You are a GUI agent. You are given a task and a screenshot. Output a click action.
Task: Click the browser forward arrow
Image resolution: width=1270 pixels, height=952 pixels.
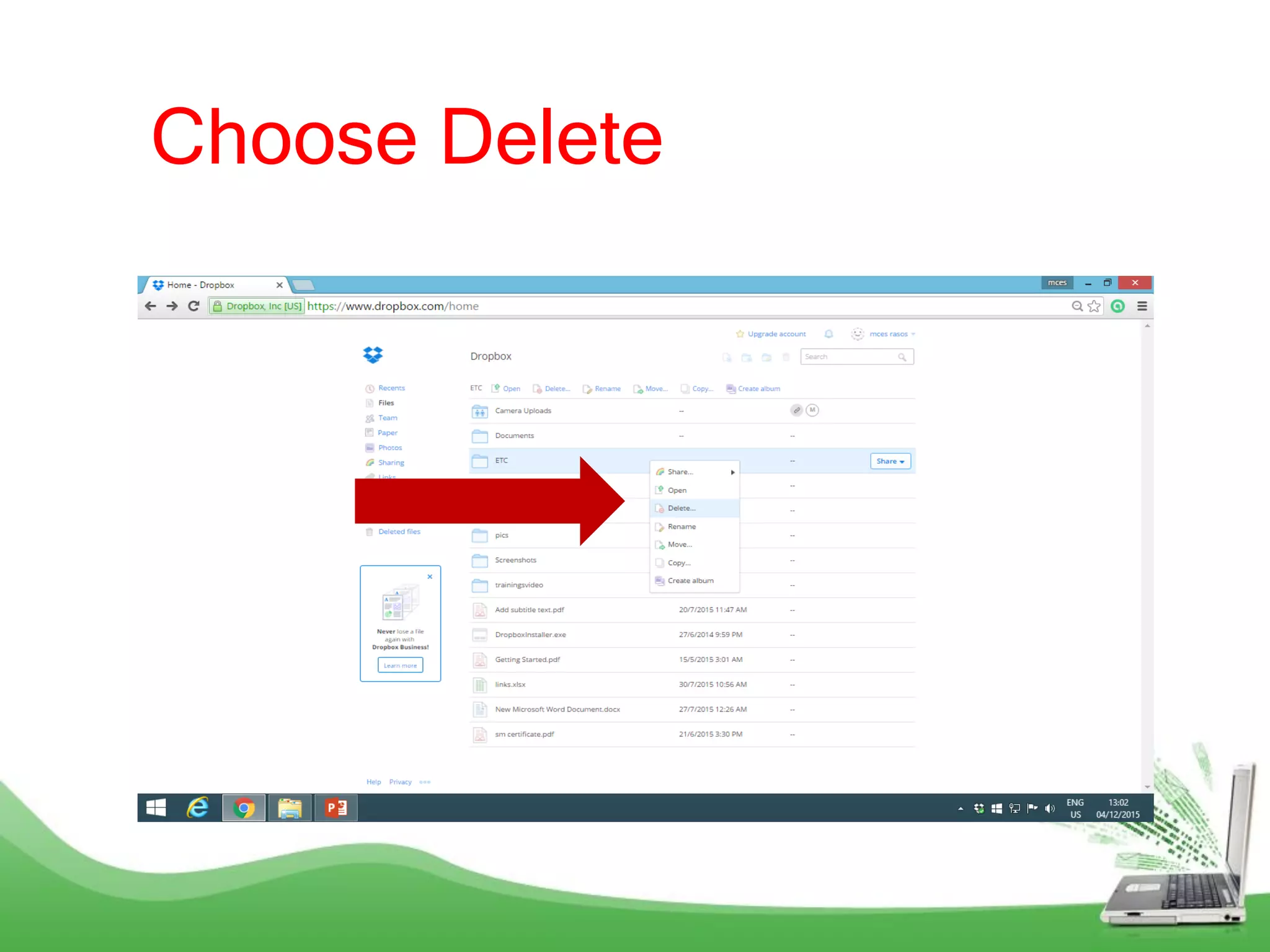click(172, 306)
